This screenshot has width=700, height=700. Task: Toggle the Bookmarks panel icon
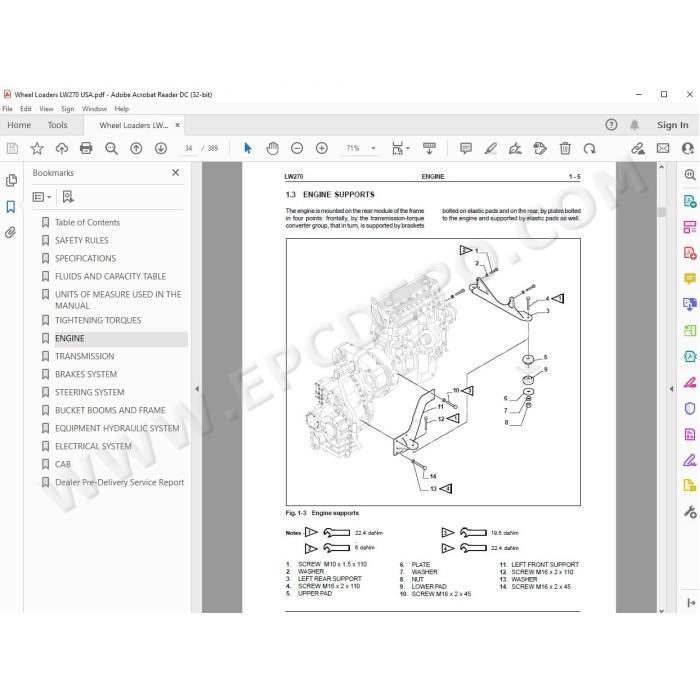pyautogui.click(x=11, y=206)
